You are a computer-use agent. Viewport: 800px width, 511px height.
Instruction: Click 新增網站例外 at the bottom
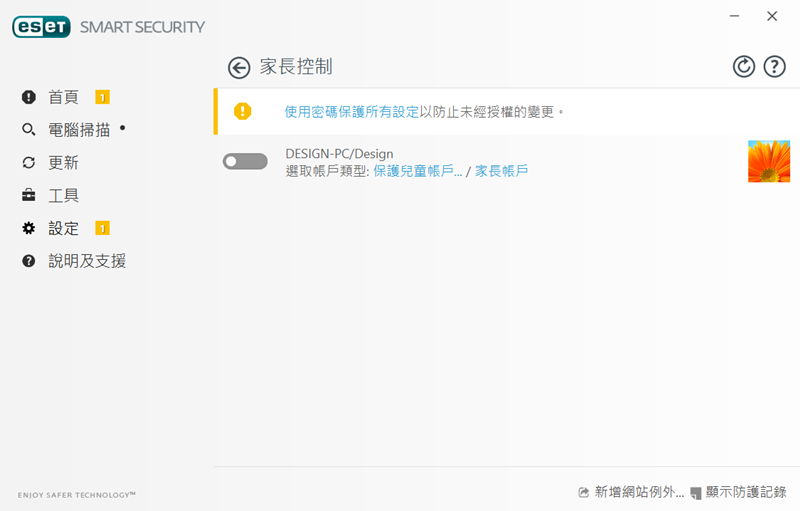(x=638, y=492)
